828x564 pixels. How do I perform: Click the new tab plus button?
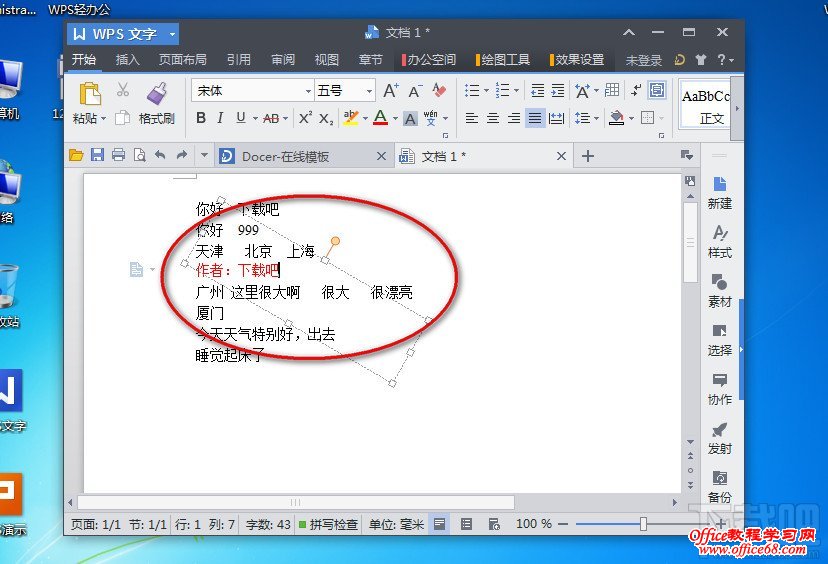588,155
